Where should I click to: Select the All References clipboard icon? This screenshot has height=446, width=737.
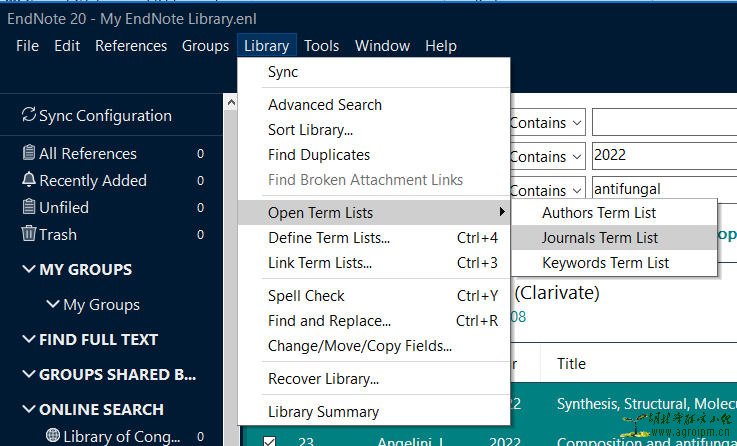[x=28, y=153]
